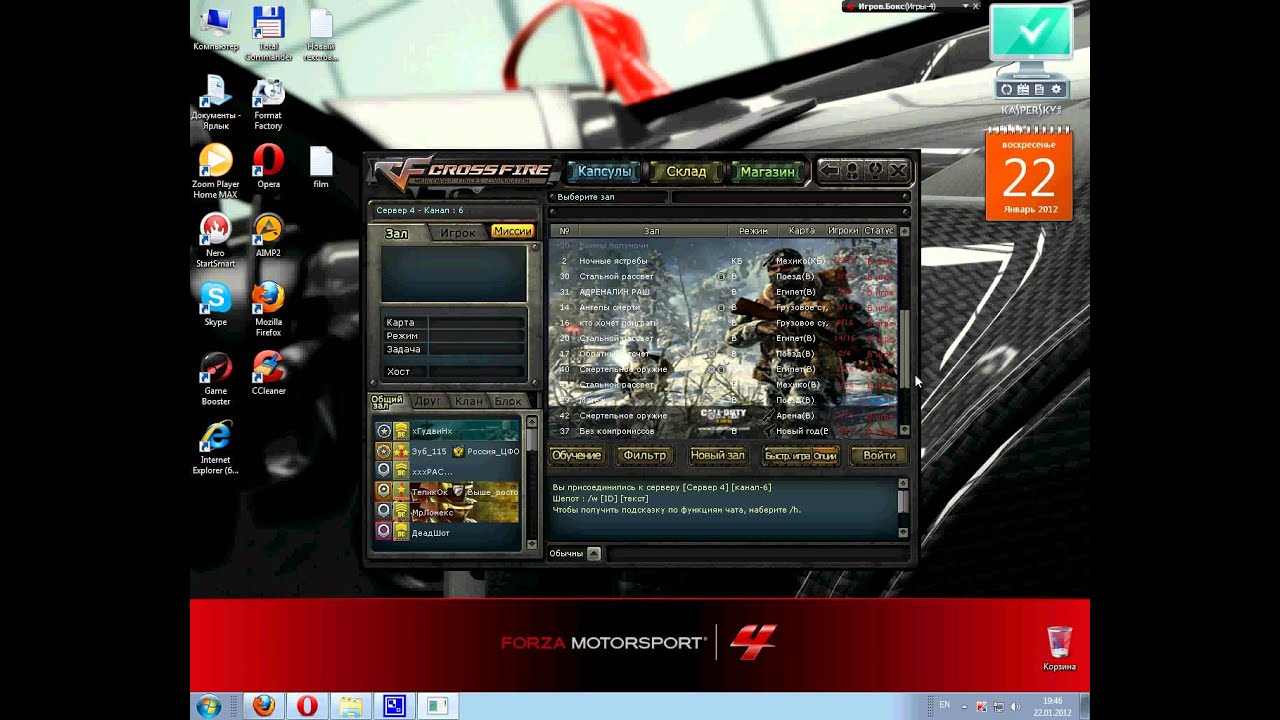Expand the Игров.Бокс widget dropdown arrow

[966, 6]
